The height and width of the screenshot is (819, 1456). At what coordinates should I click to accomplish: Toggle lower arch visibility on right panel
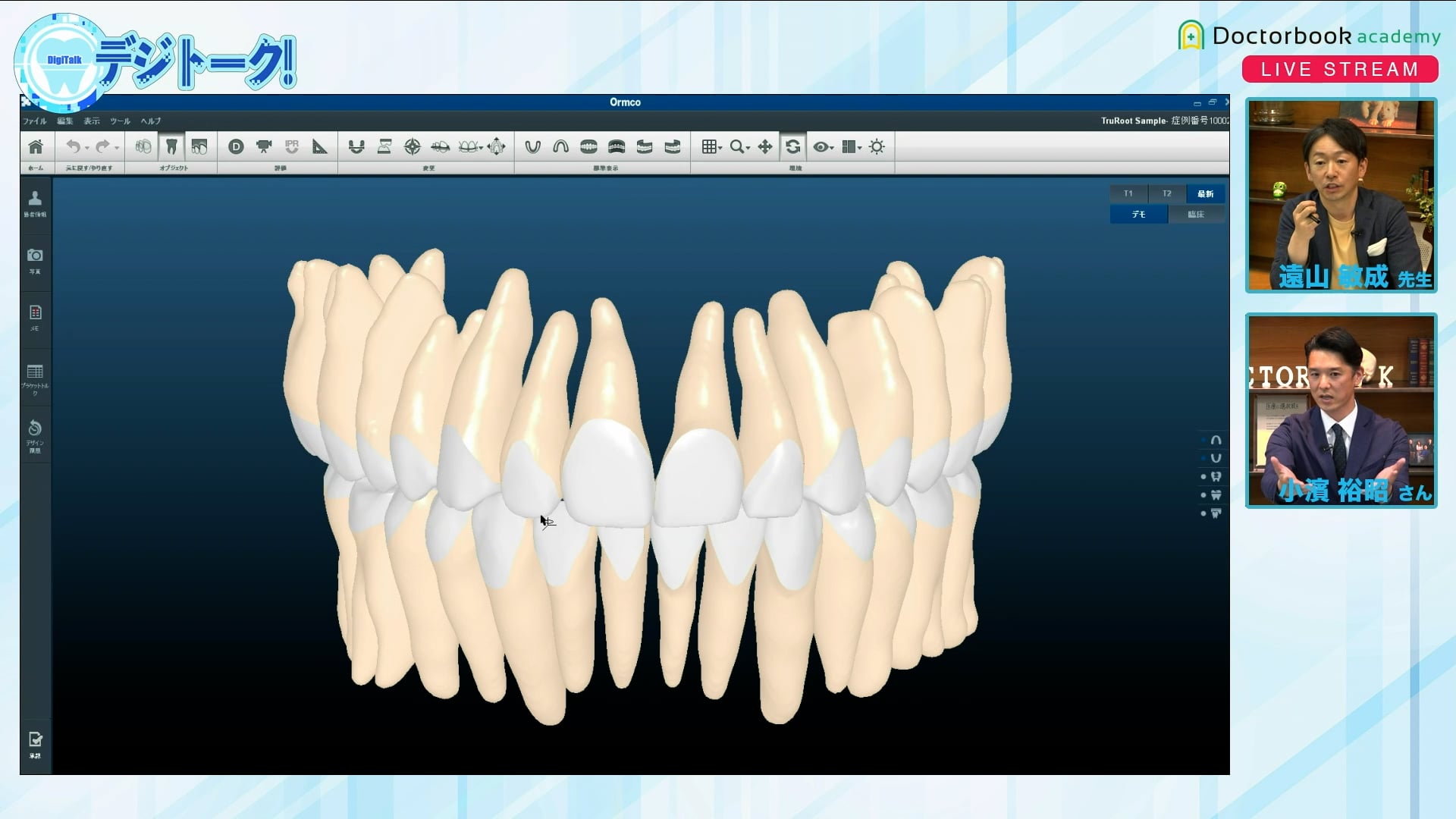coord(1216,458)
